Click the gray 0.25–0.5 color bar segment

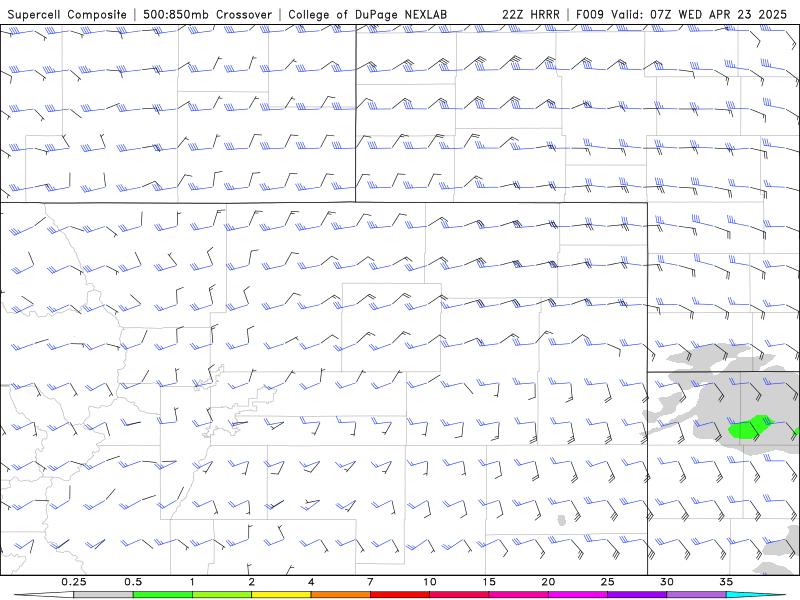(x=103, y=595)
